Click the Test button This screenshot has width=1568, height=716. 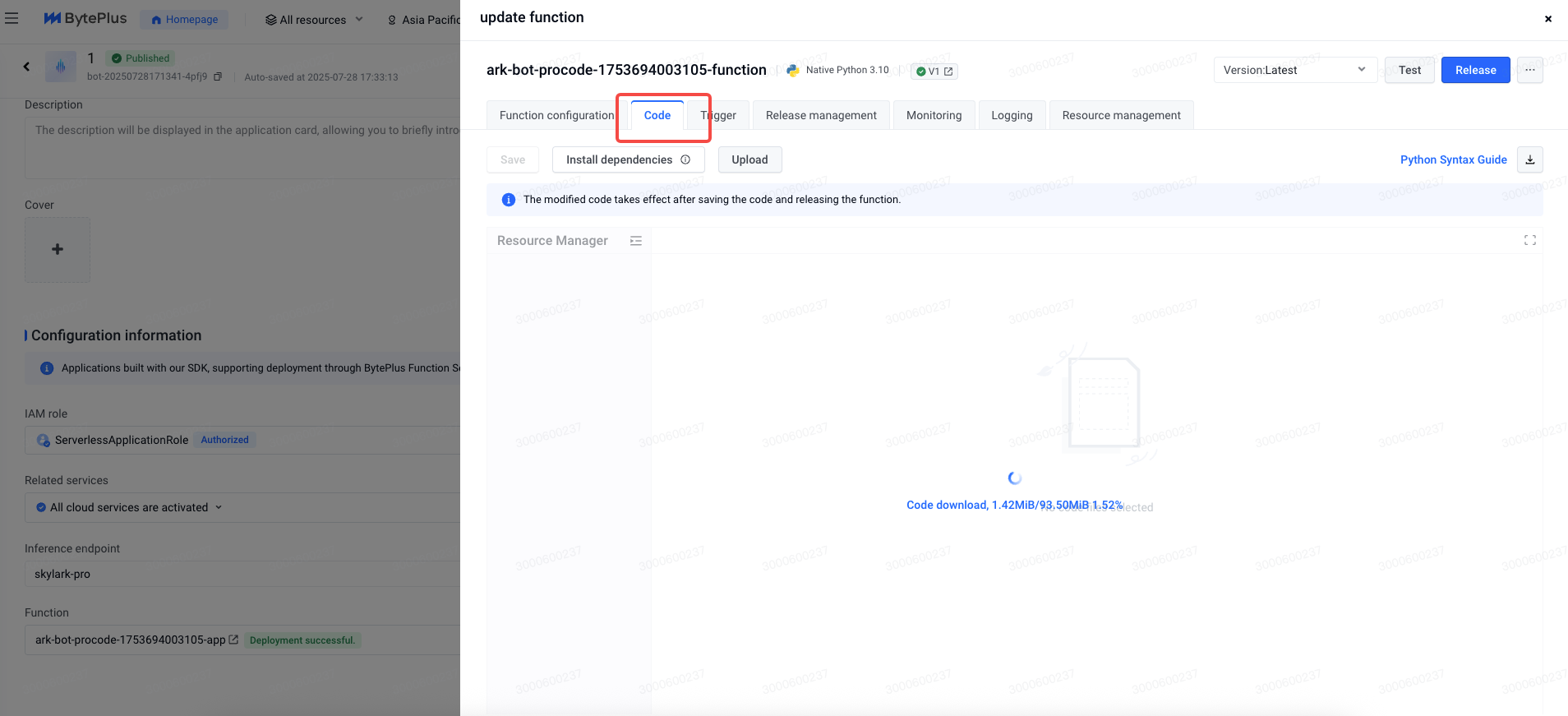[1409, 70]
